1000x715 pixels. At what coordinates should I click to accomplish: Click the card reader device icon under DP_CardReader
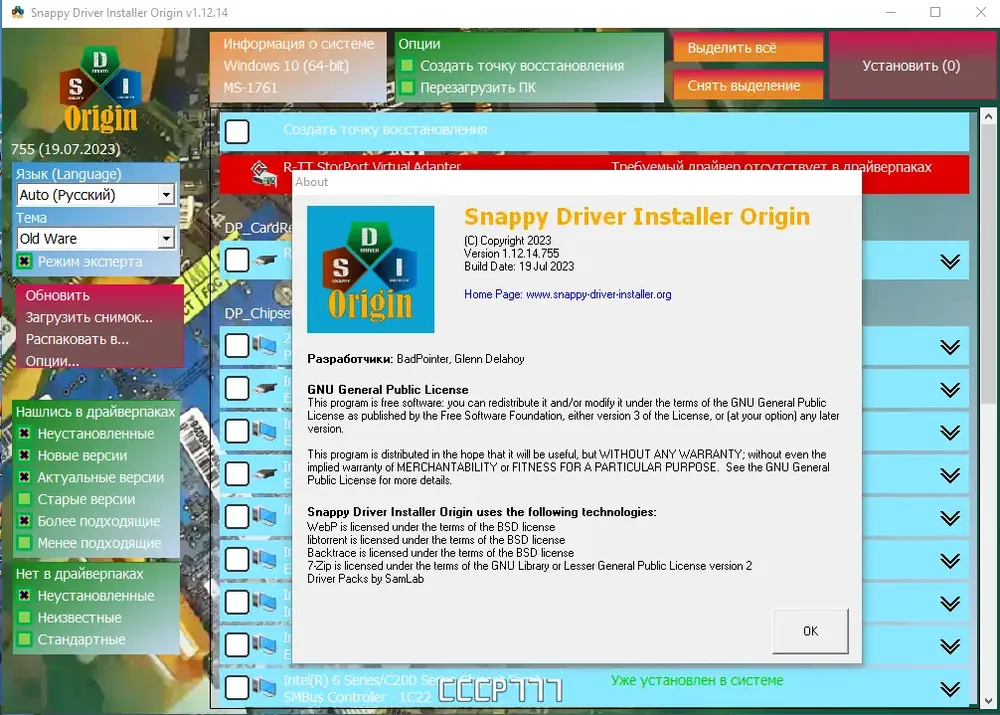click(265, 260)
